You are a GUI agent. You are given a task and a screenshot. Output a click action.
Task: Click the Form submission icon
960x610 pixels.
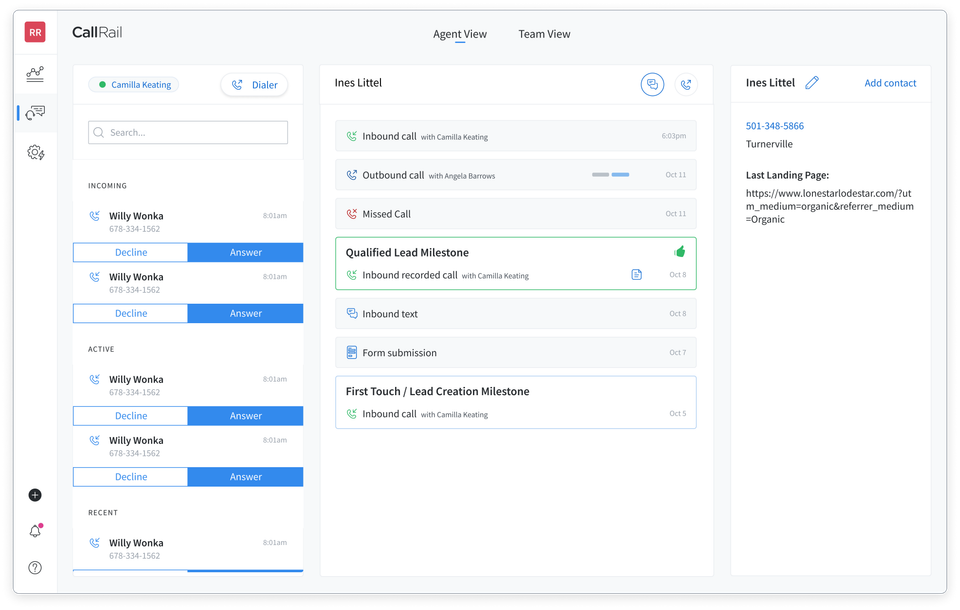[351, 352]
